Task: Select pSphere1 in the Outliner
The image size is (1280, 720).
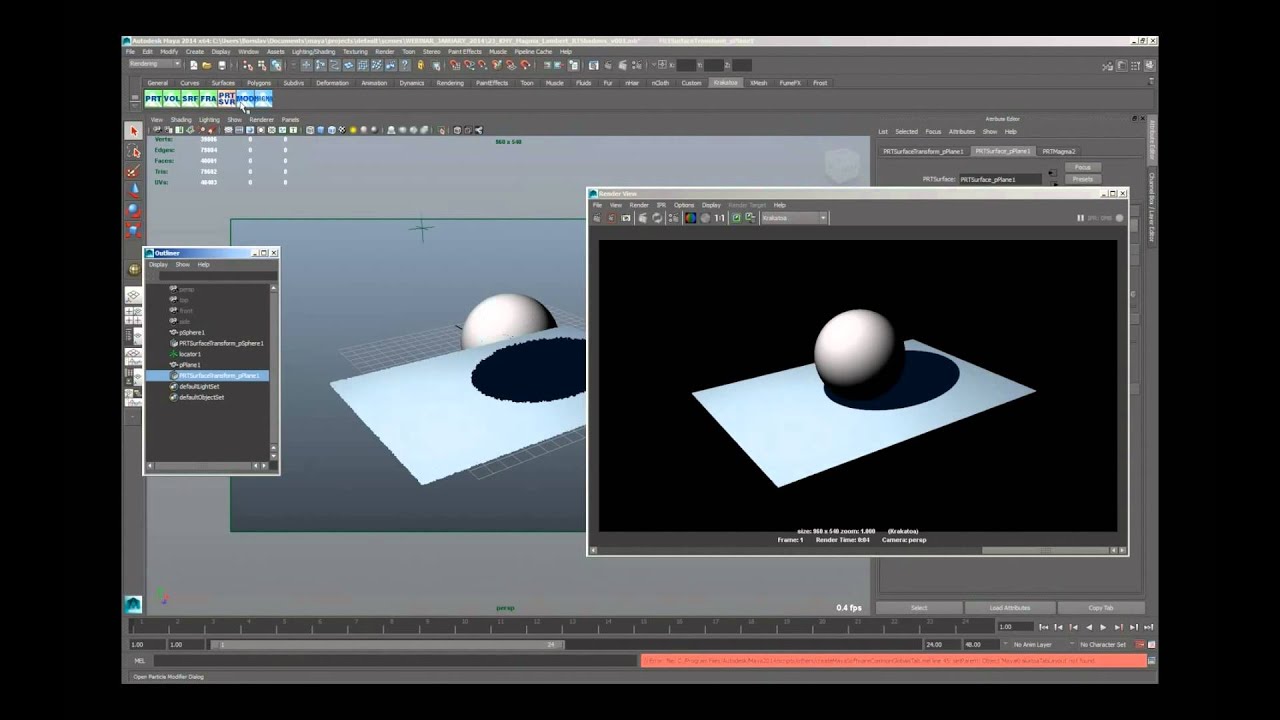Action: [x=191, y=332]
